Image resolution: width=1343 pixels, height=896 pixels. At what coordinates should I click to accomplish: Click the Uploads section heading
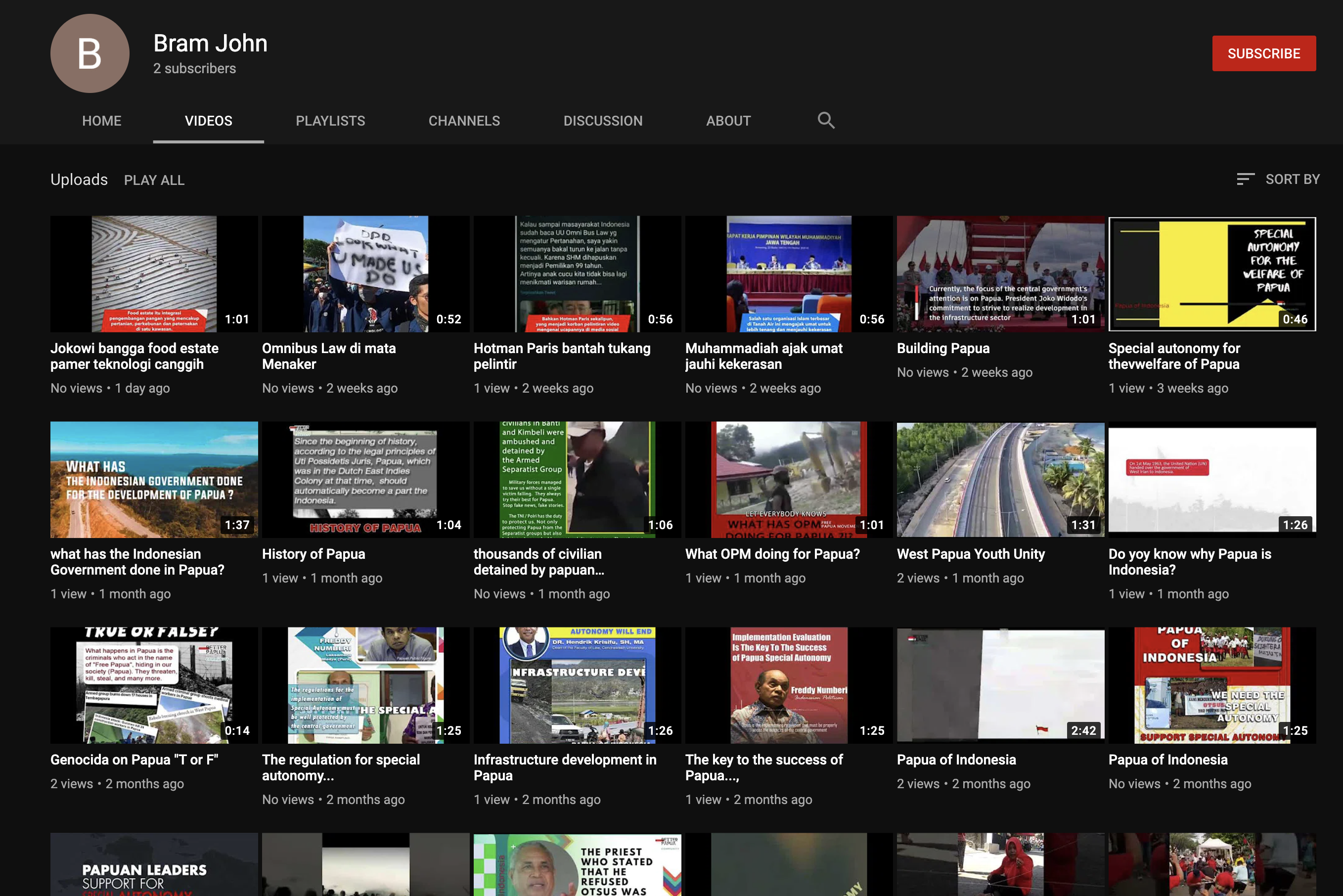[79, 179]
